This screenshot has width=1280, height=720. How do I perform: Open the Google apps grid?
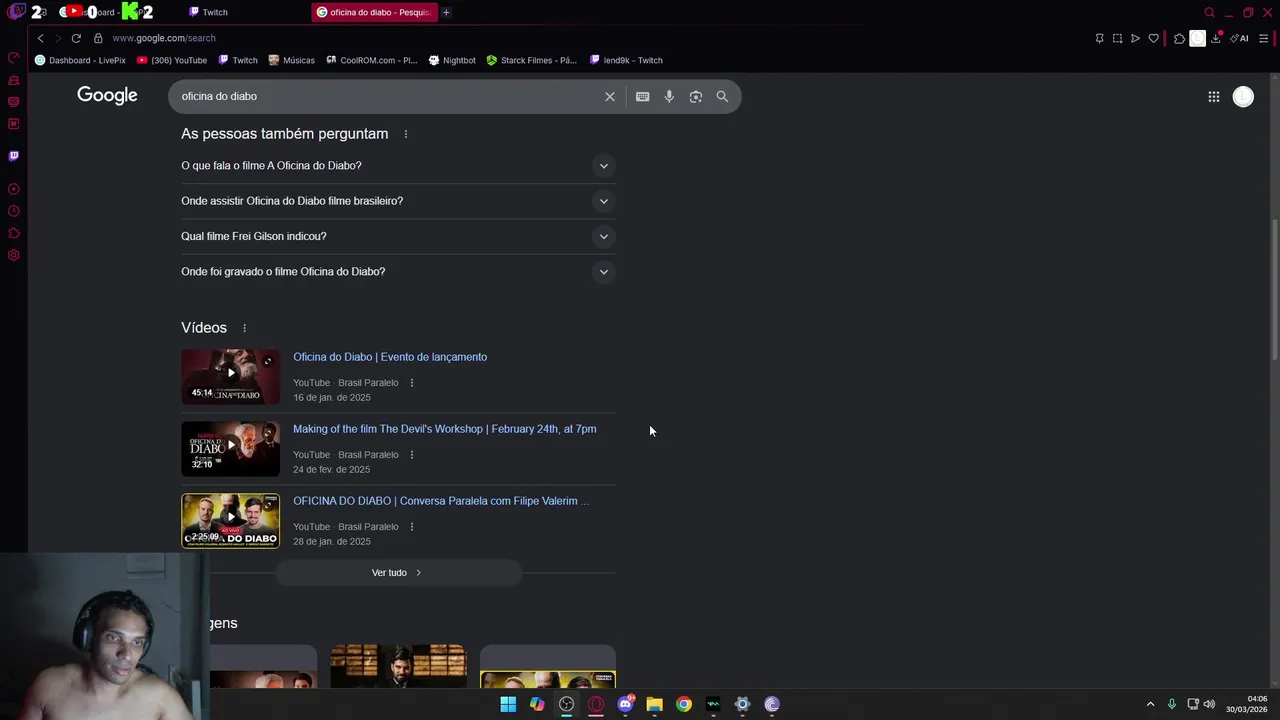coord(1213,96)
